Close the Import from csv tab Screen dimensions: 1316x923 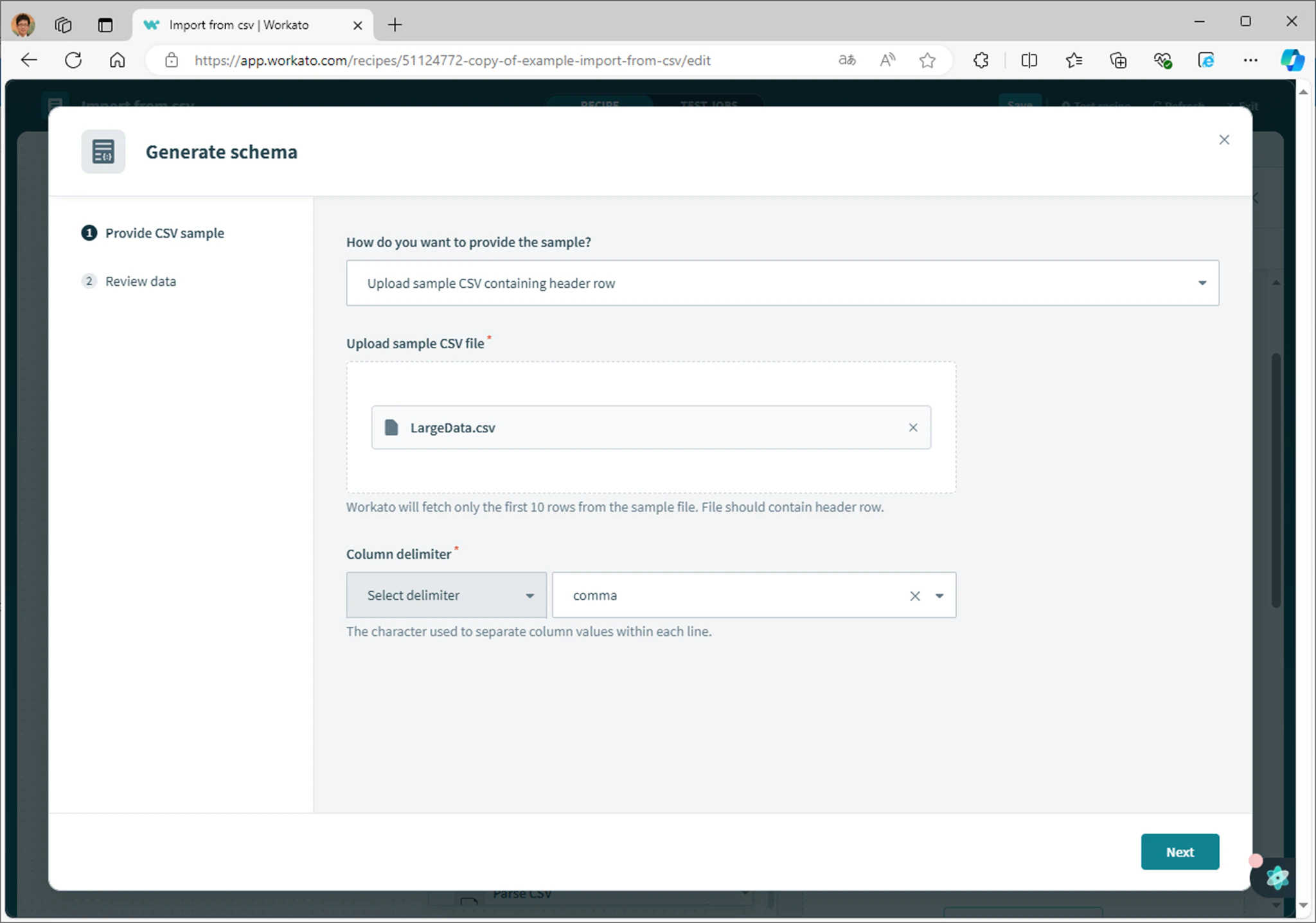coord(358,25)
